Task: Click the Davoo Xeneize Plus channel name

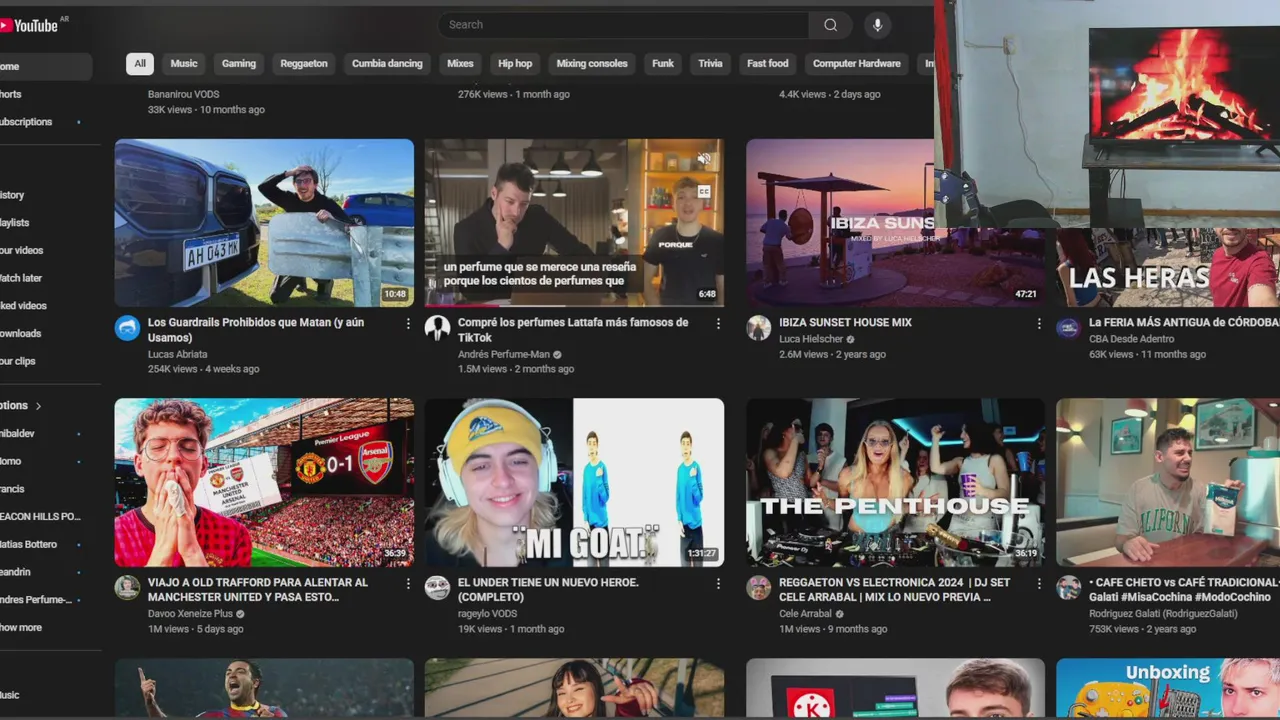Action: pyautogui.click(x=190, y=613)
